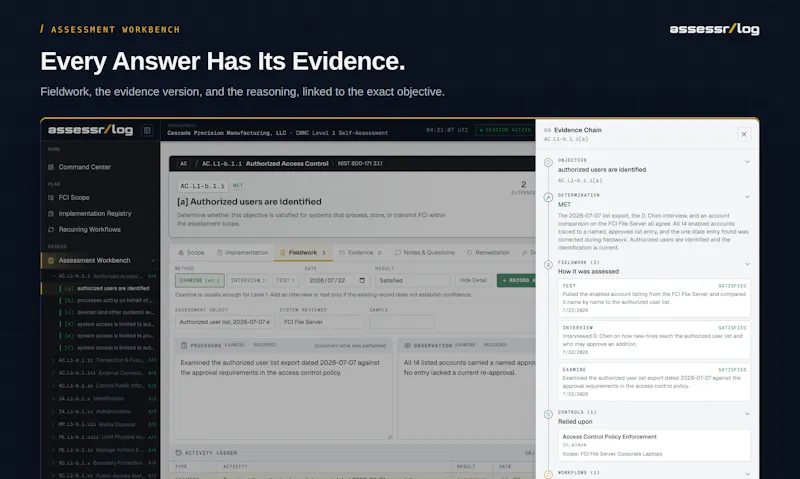Close the Evidence Chain panel
This screenshot has width=800, height=479.
744,134
